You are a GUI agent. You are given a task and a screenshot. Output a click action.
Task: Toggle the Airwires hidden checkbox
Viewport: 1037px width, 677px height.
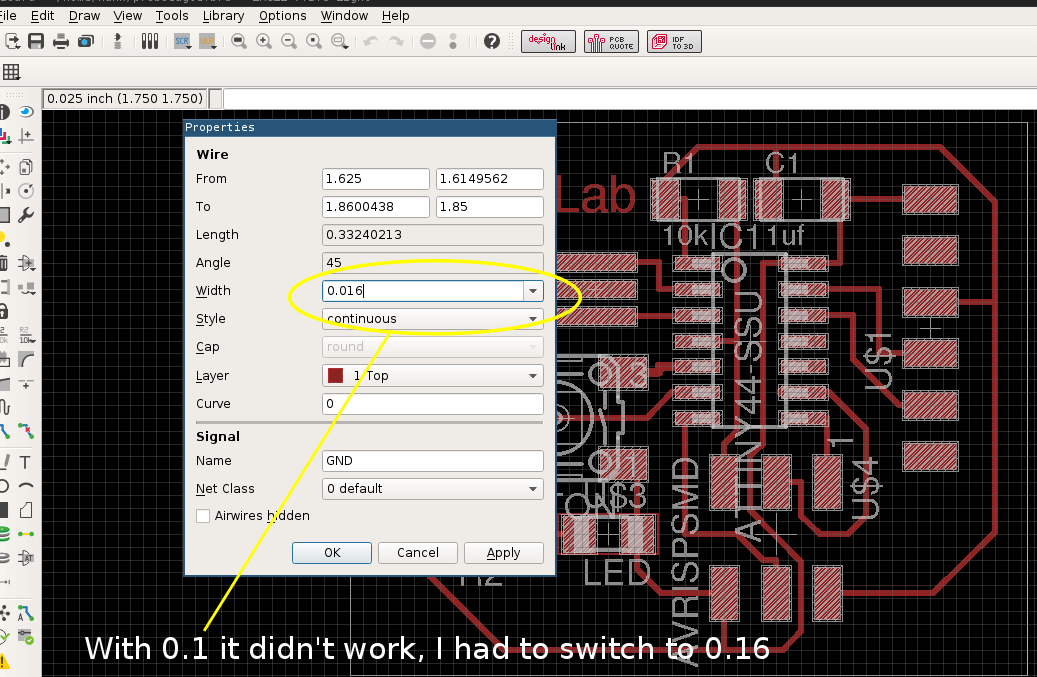(x=203, y=516)
